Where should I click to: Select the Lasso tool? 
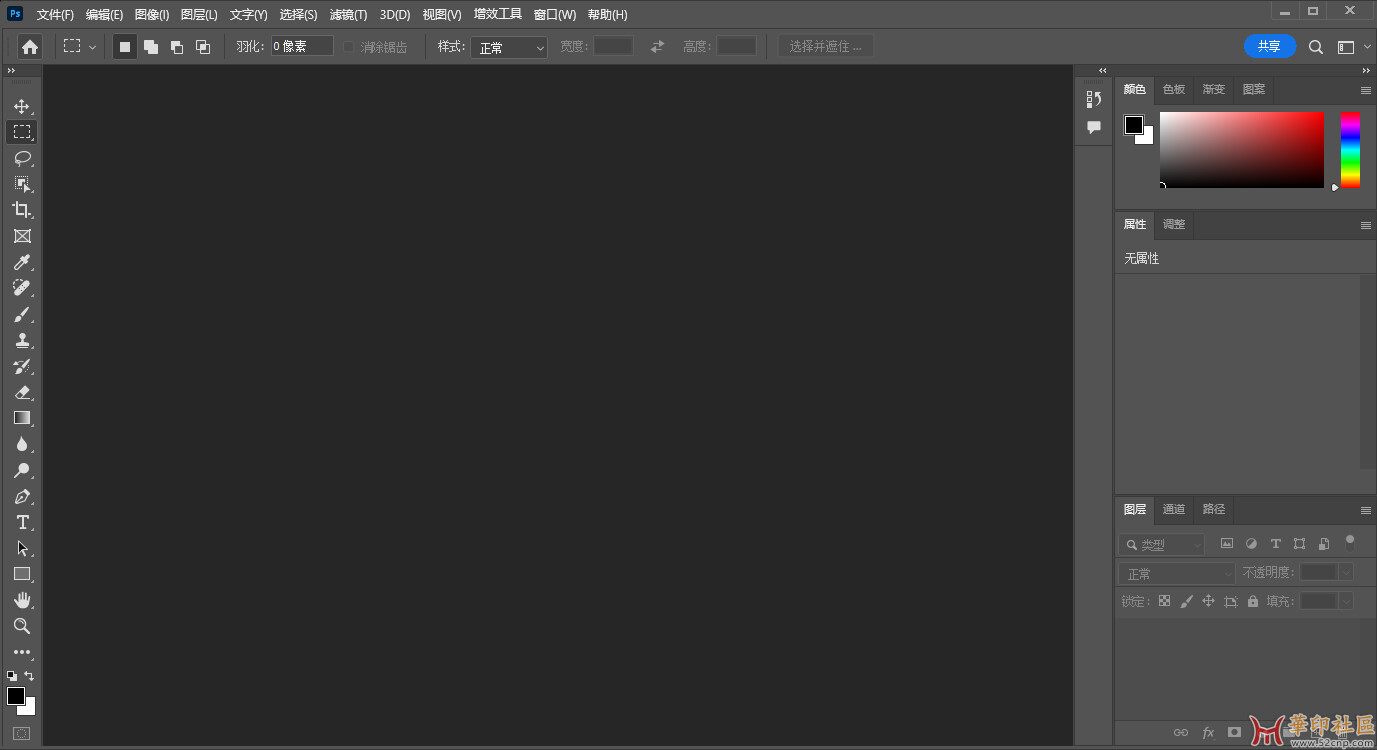[x=22, y=158]
